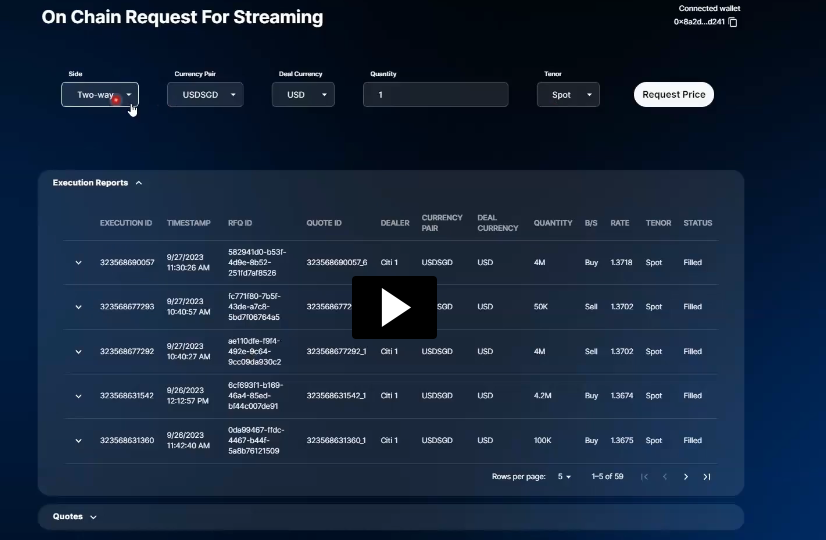The width and height of the screenshot is (826, 540).
Task: Click the rate 1.3718 cell
Action: [x=621, y=262]
